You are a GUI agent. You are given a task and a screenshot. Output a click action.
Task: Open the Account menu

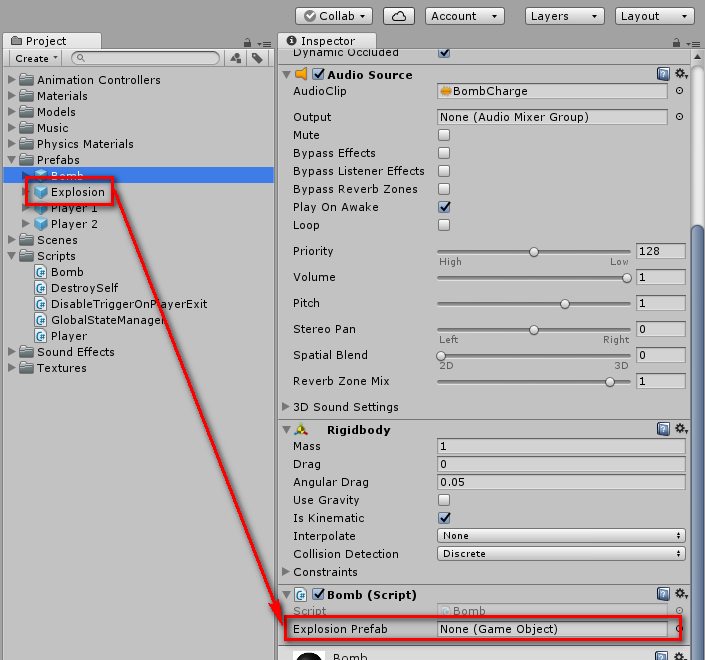coord(465,16)
